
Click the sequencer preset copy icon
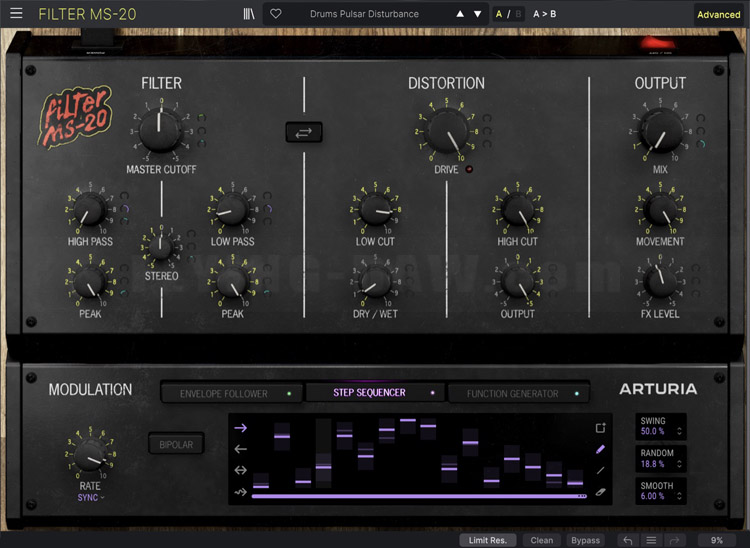tap(601, 427)
